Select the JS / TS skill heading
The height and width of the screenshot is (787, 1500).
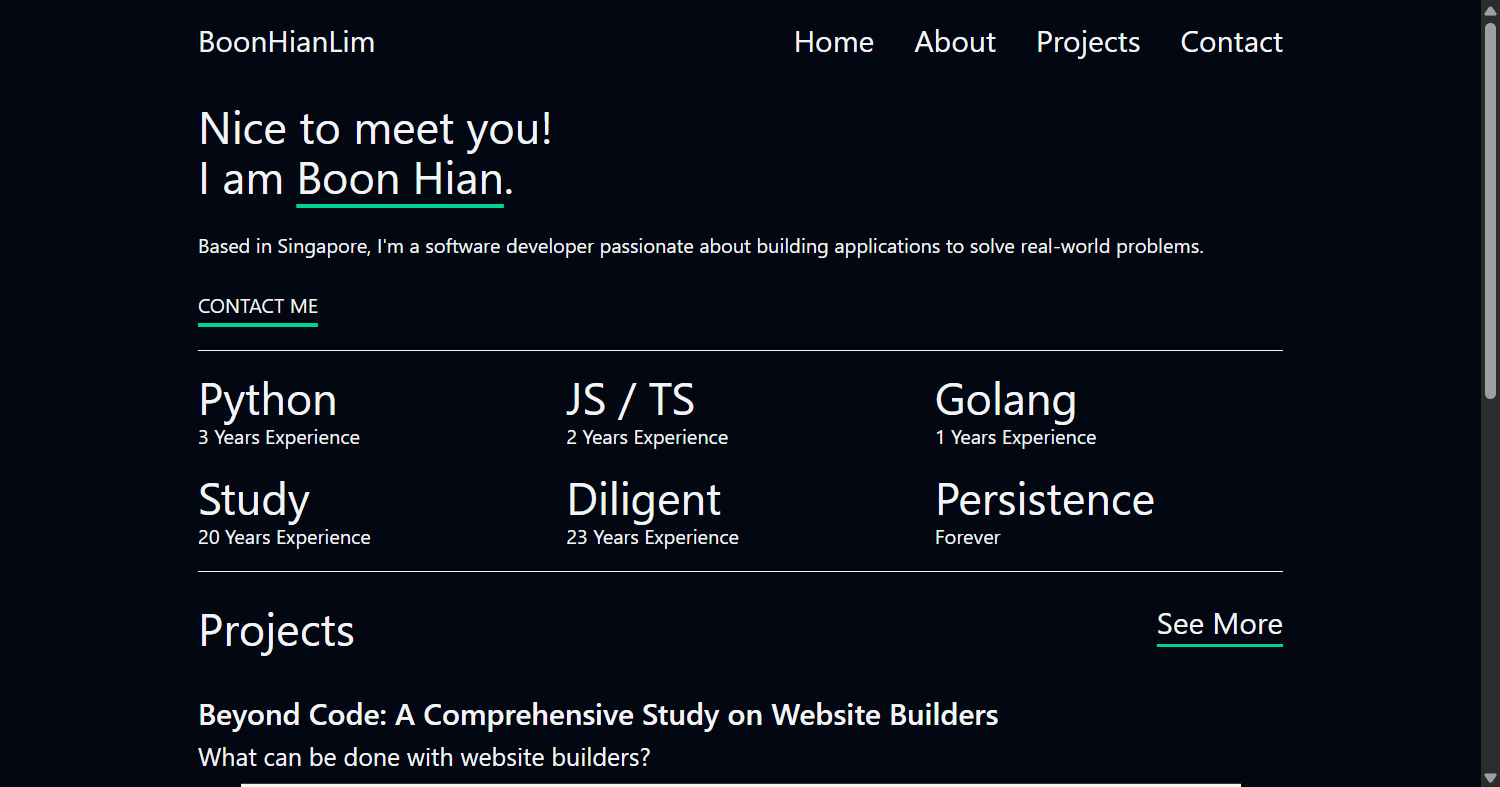(630, 400)
